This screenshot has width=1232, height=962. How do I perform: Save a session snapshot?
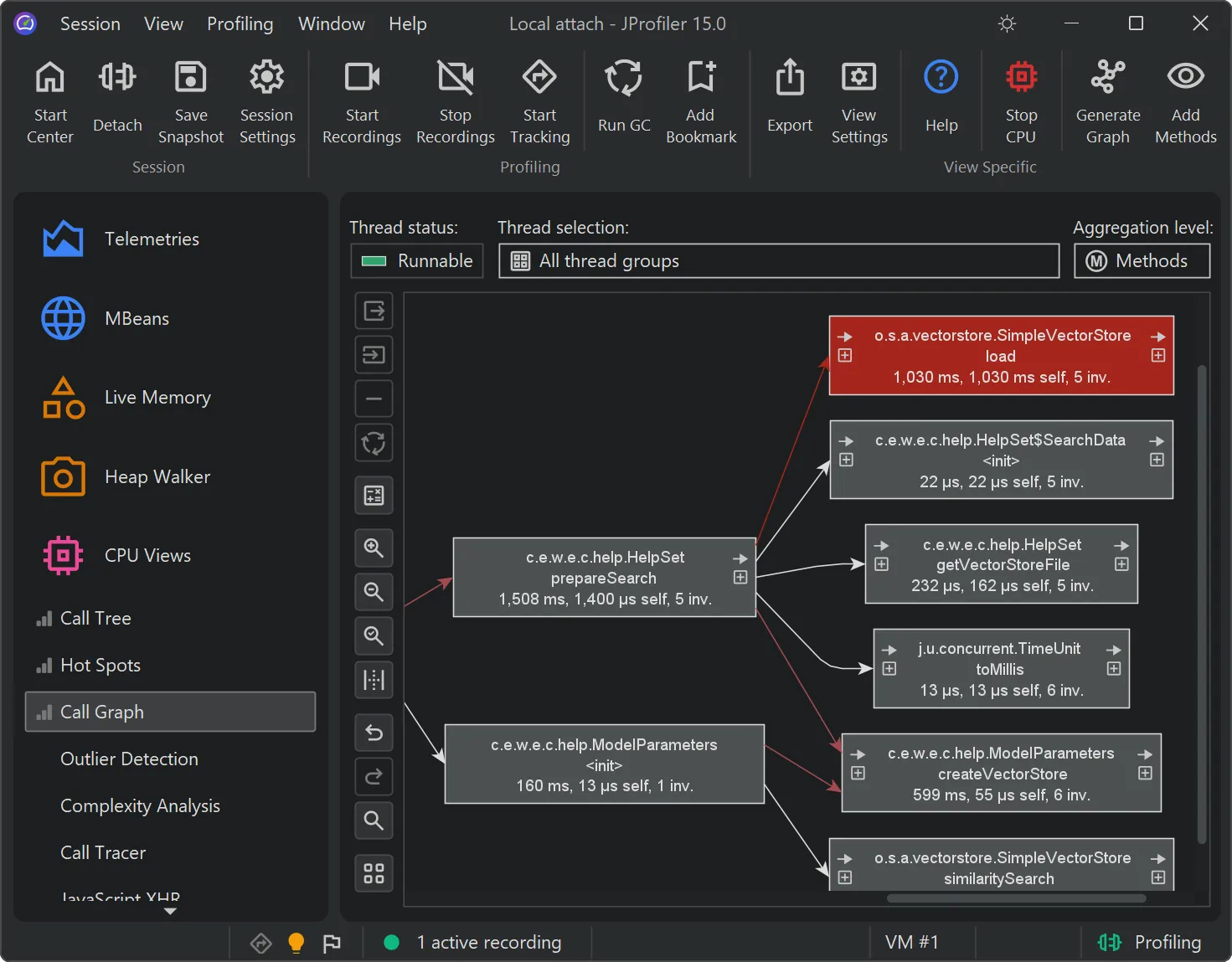tap(190, 99)
